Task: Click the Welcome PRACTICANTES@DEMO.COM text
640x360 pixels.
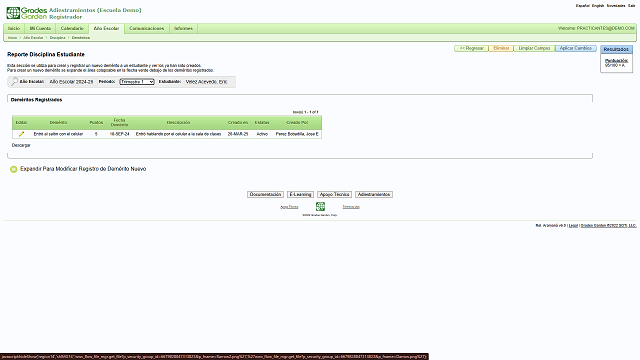Action: click(596, 29)
